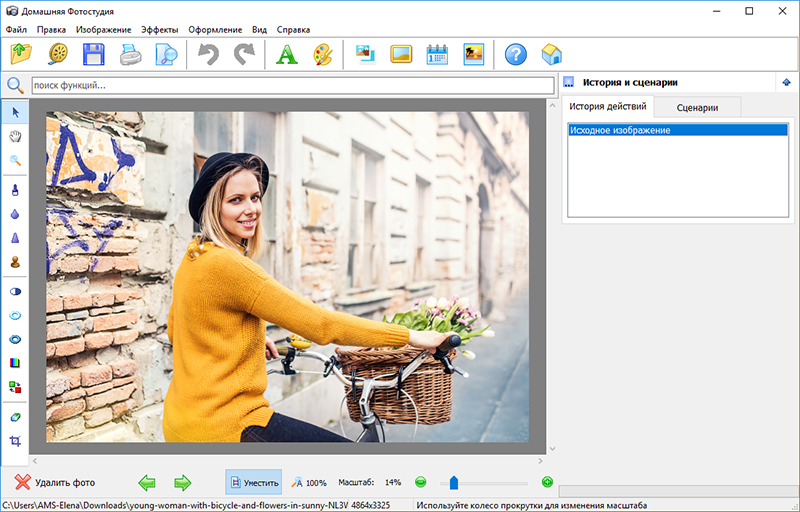Select the brush tool in left toolbar
800x512 pixels.
click(15, 190)
